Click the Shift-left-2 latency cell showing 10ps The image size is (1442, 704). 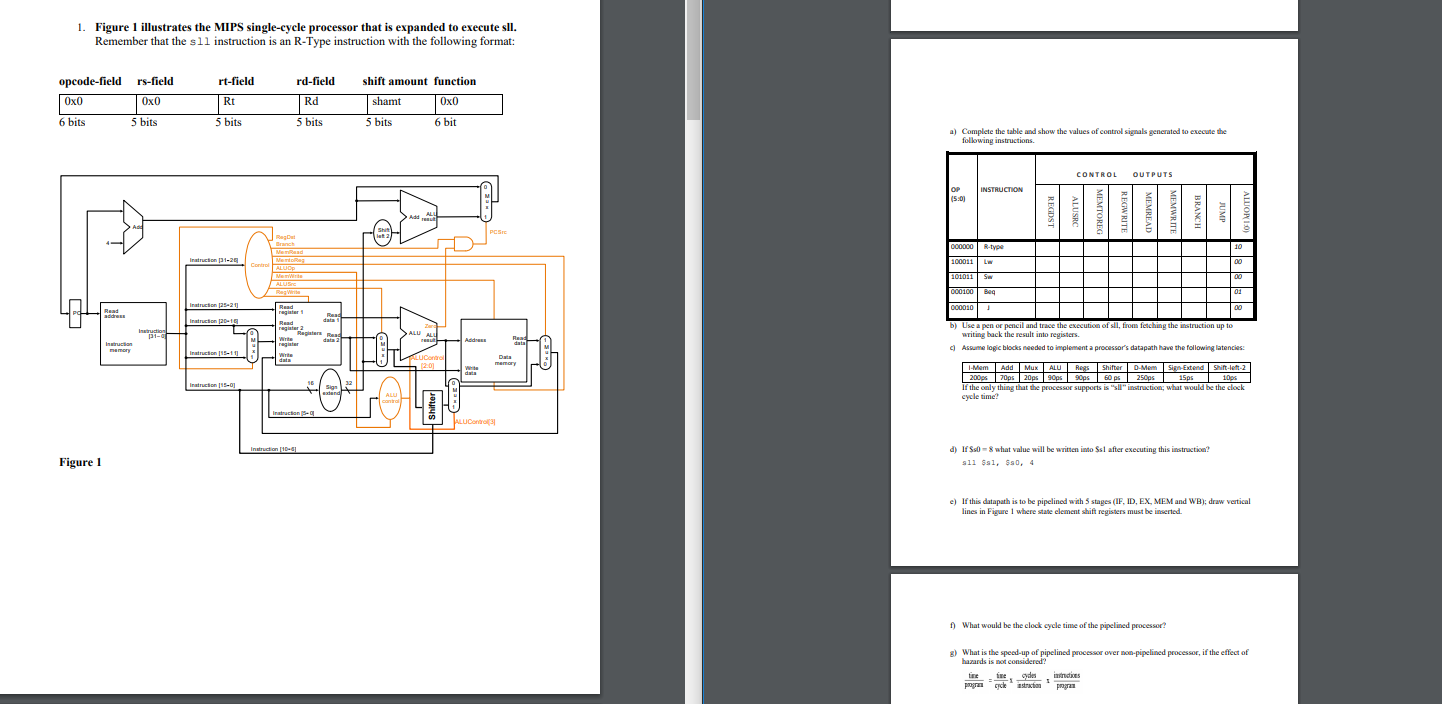pos(1229,379)
